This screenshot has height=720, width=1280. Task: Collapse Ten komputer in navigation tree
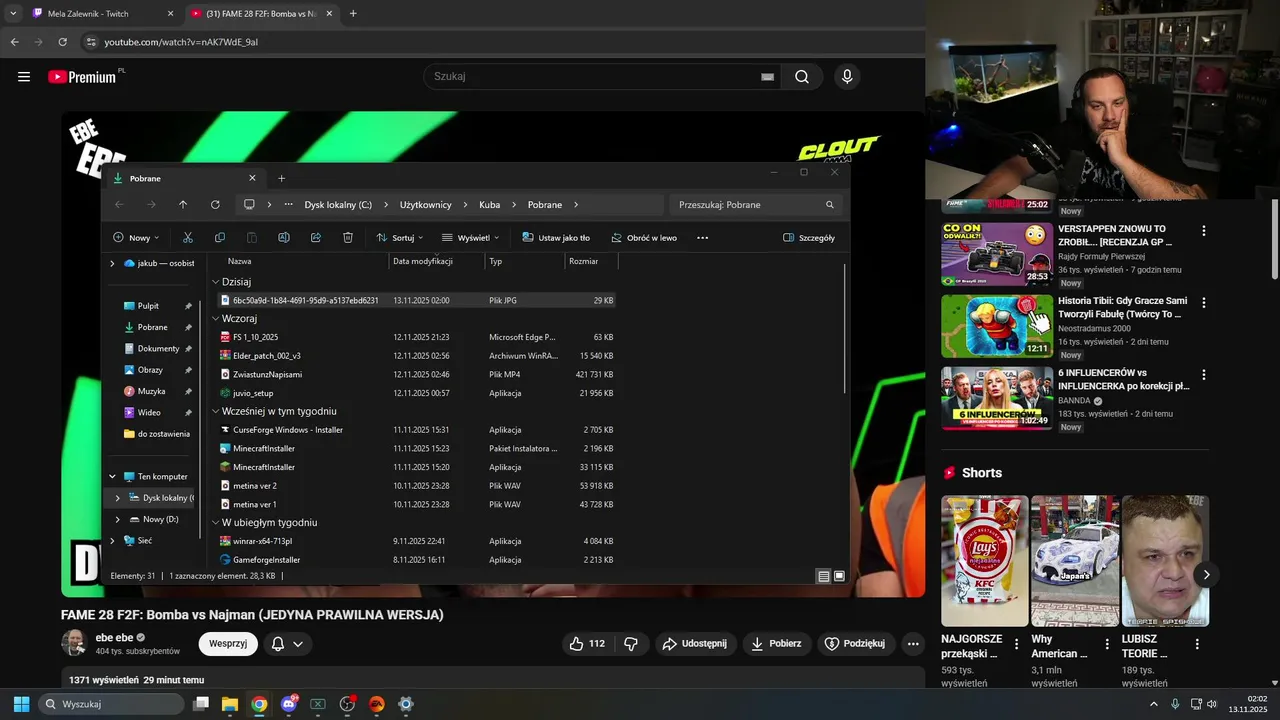(x=112, y=477)
